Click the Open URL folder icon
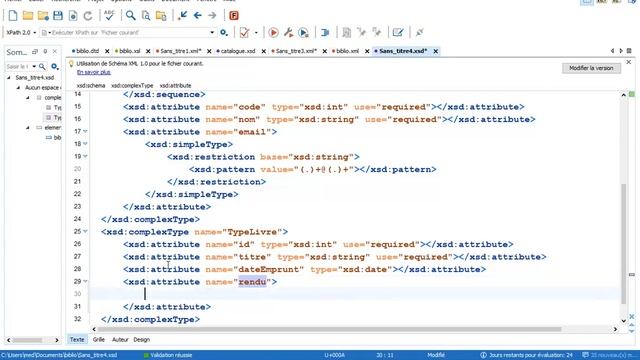The width and height of the screenshot is (640, 360). coord(43,16)
